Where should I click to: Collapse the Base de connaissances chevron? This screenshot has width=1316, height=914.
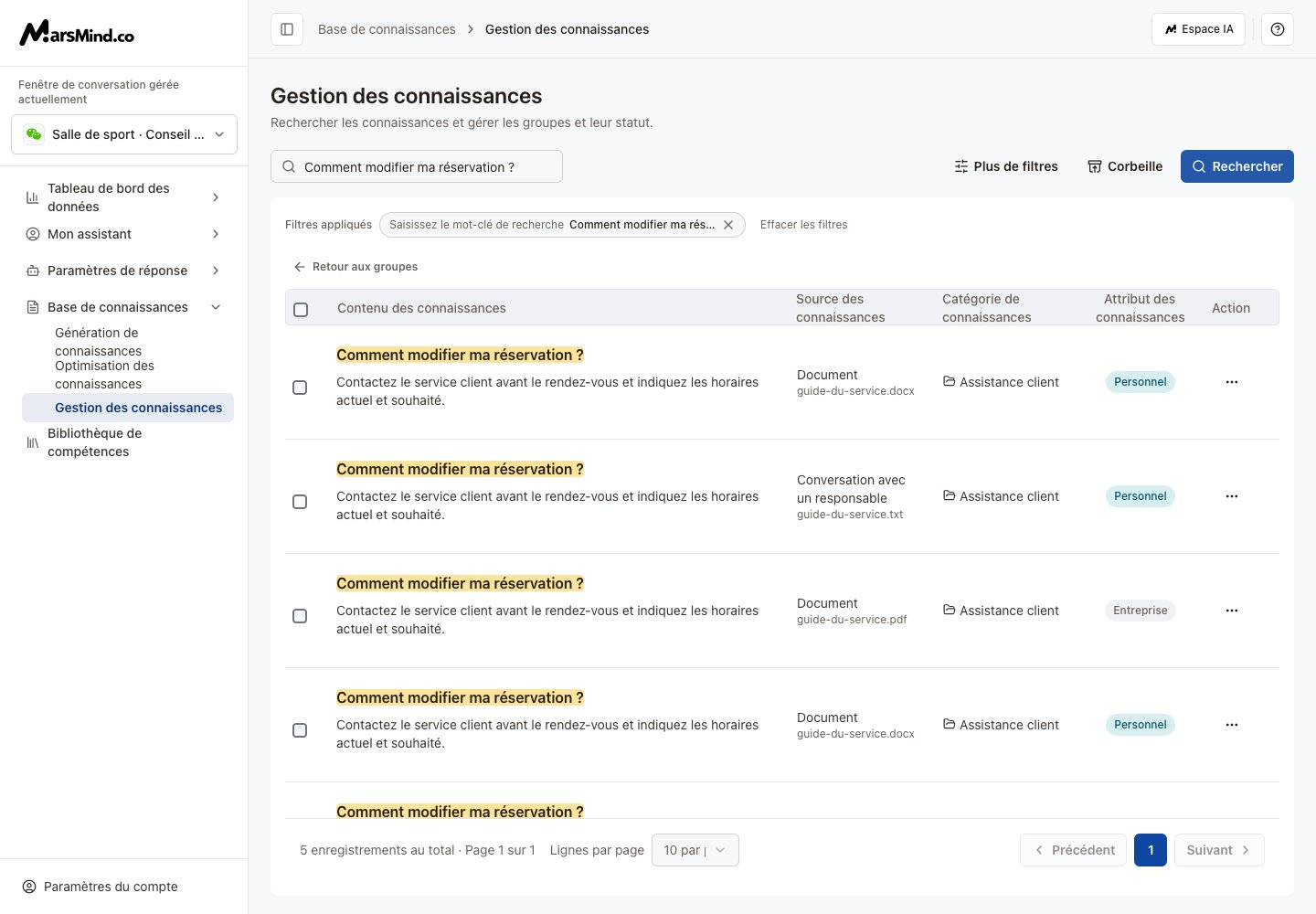[216, 307]
